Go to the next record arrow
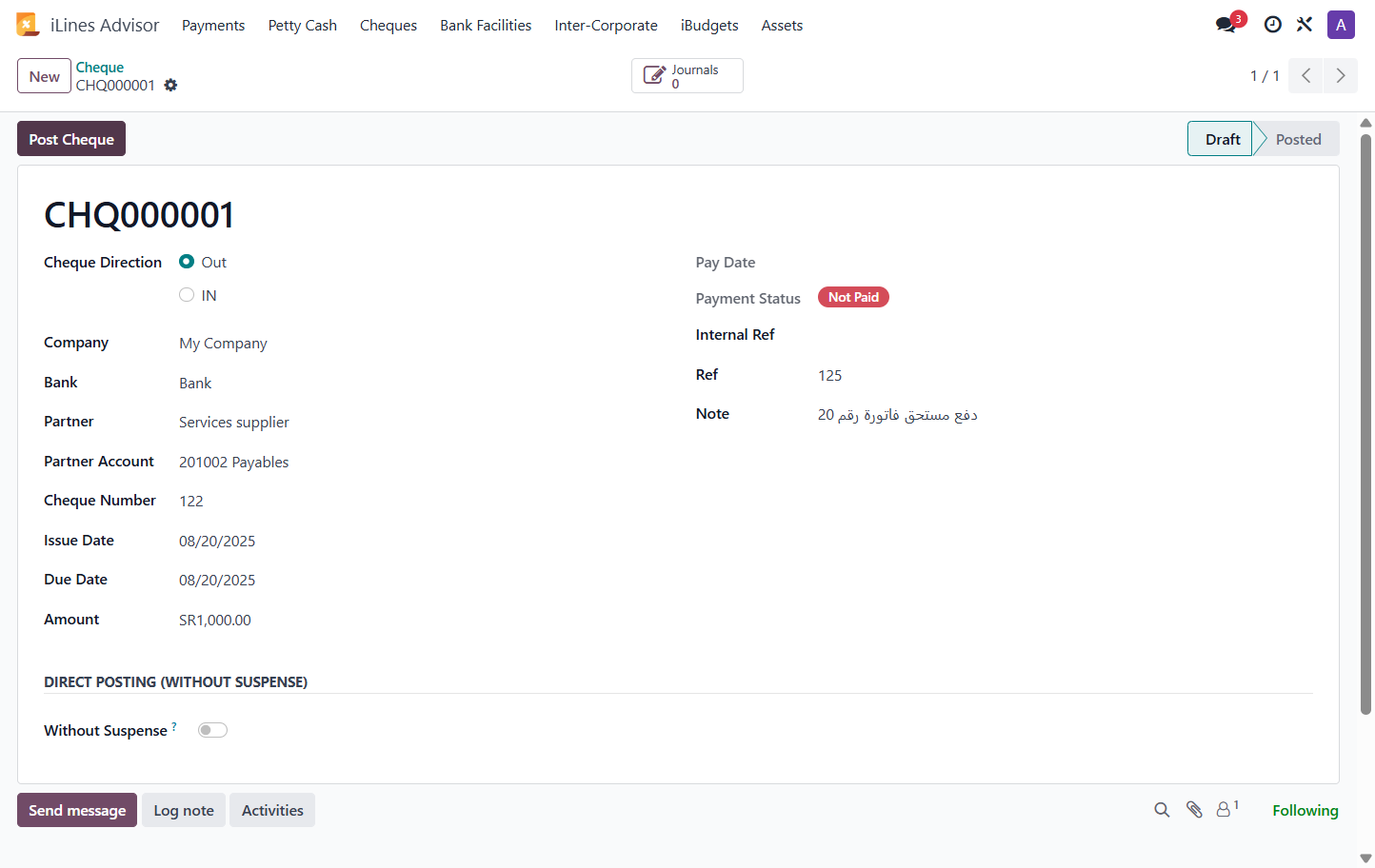The height and width of the screenshot is (868, 1375). pyautogui.click(x=1341, y=76)
